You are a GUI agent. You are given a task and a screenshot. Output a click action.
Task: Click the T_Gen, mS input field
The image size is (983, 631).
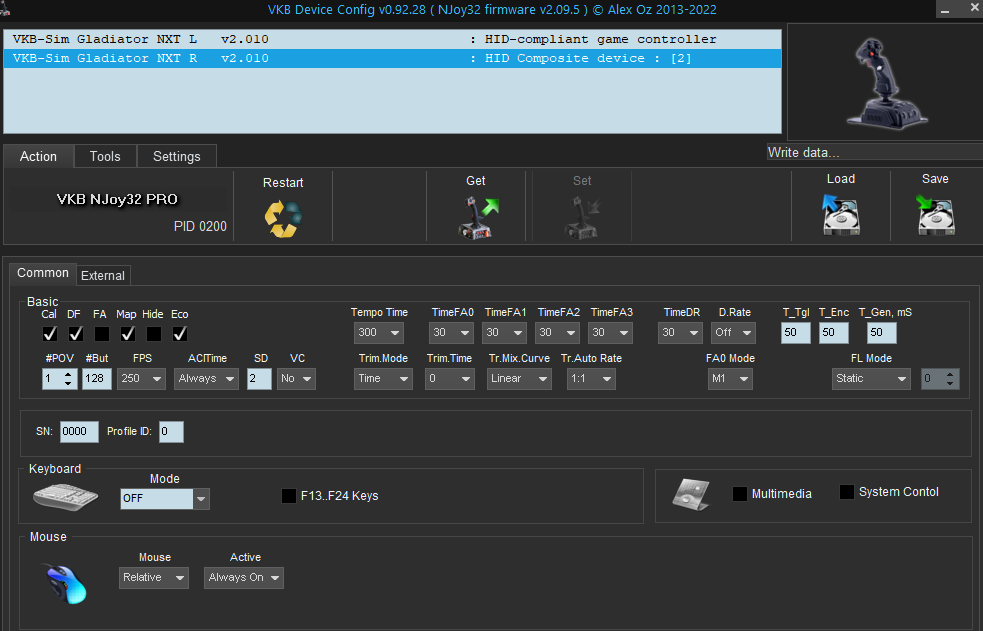[x=881, y=333]
